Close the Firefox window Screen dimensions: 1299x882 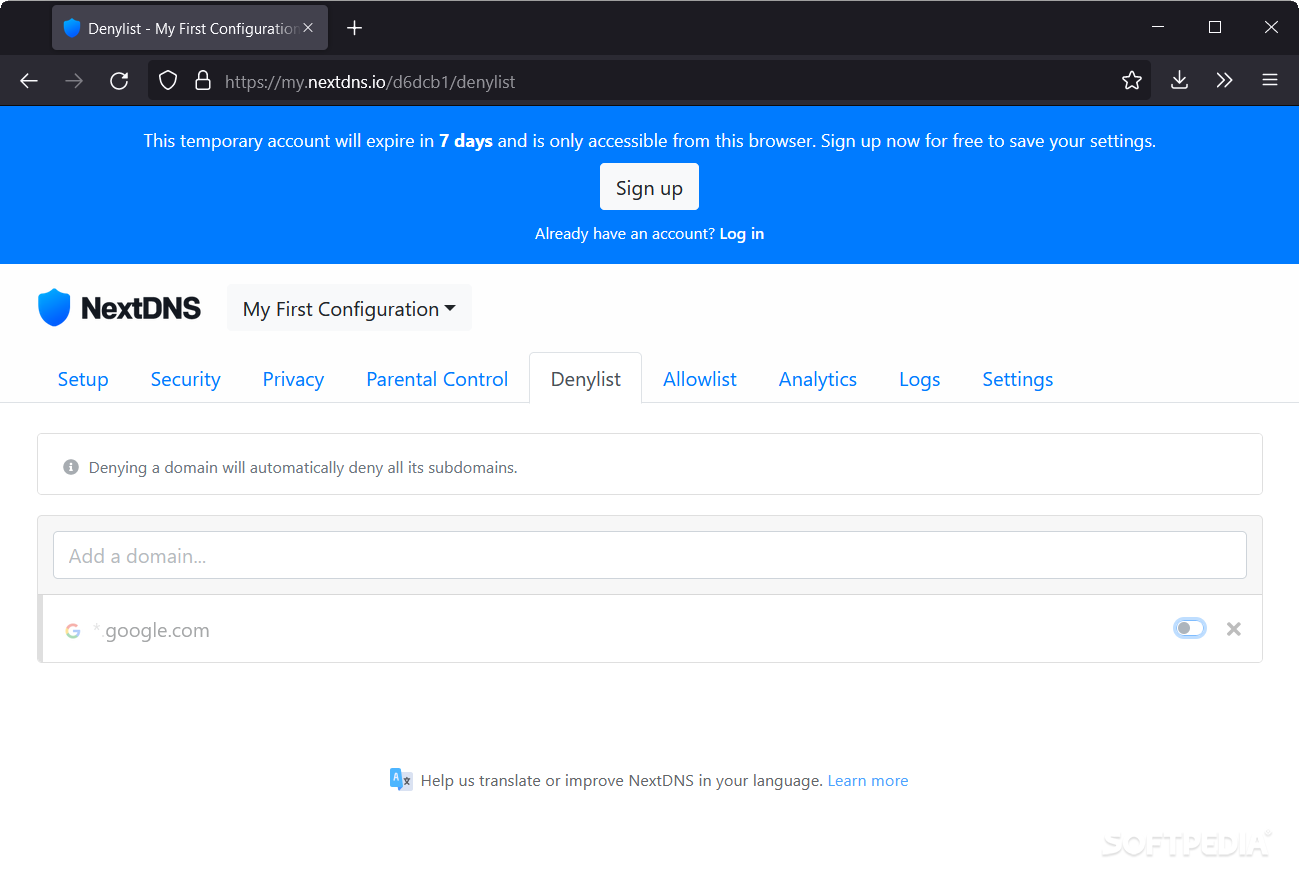1271,27
